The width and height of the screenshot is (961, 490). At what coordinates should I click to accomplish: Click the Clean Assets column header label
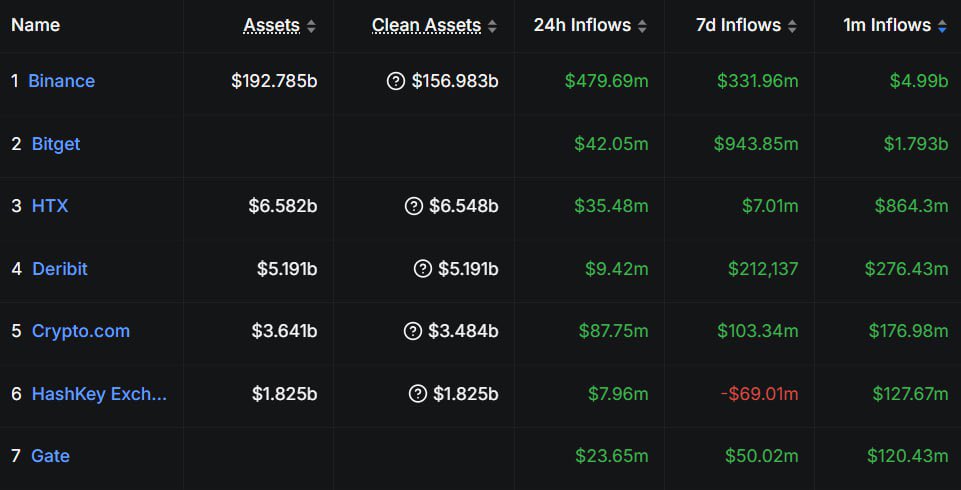point(426,25)
